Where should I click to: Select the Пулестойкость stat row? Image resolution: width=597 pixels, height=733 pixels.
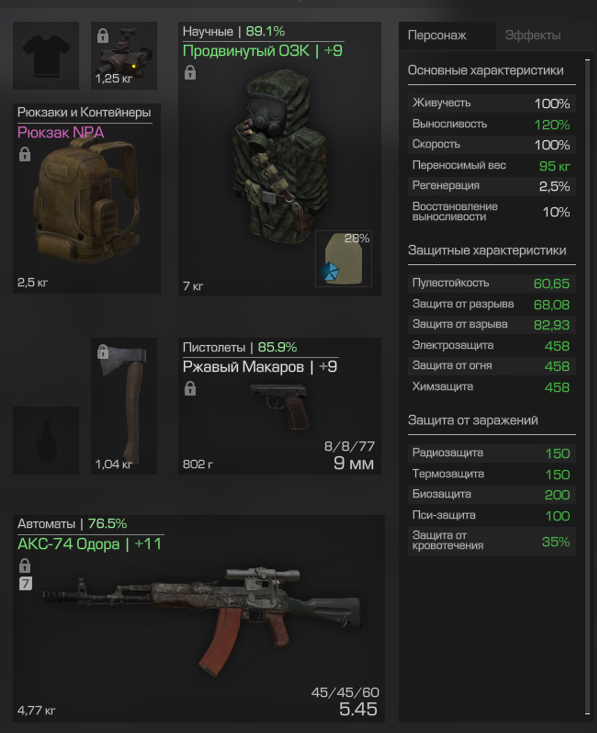pos(491,283)
